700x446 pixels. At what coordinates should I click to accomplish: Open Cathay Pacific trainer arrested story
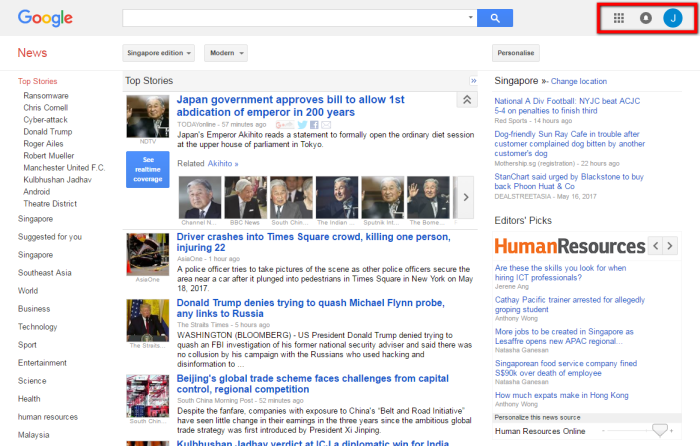point(570,304)
